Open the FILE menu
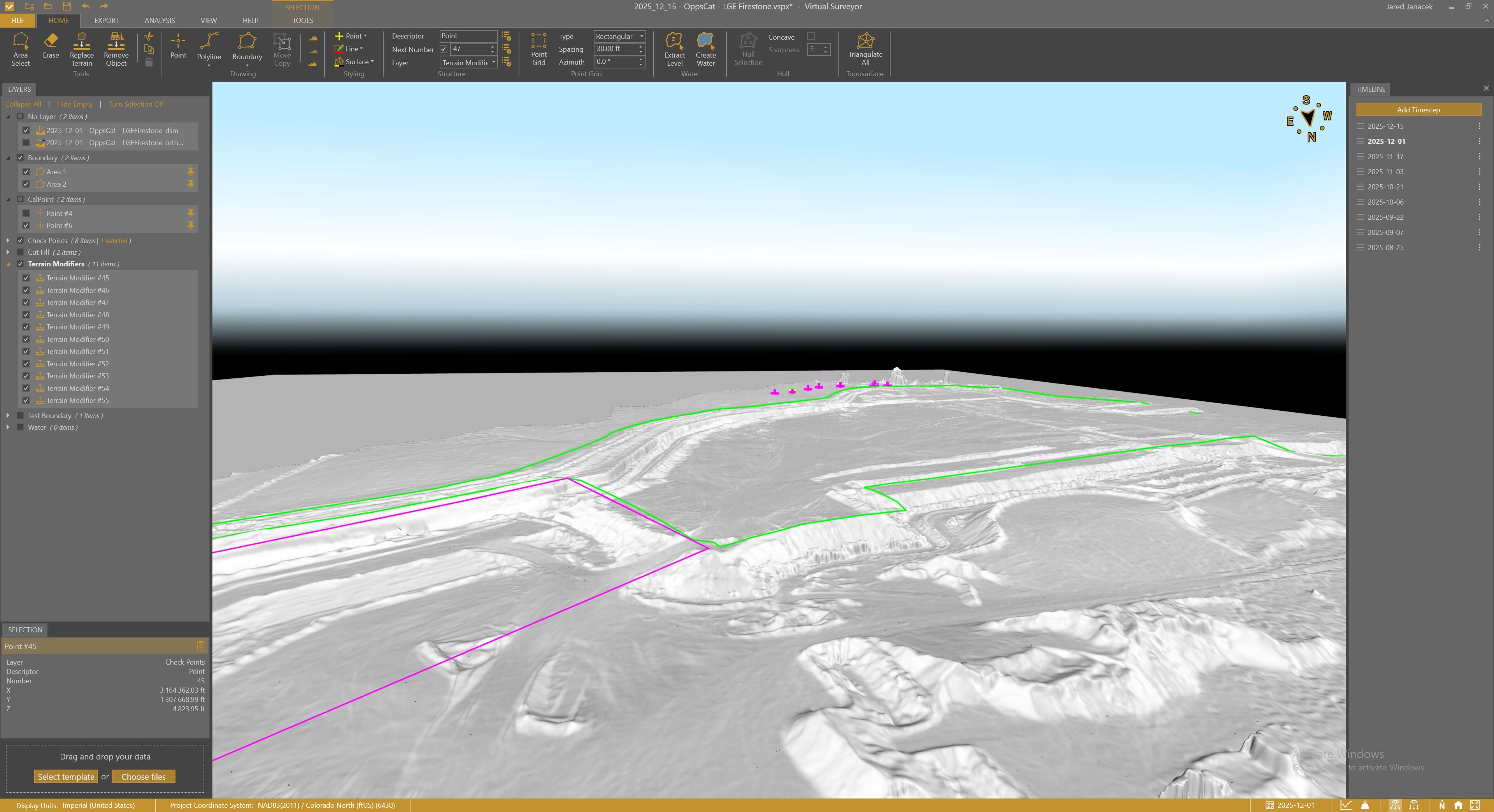 18,20
